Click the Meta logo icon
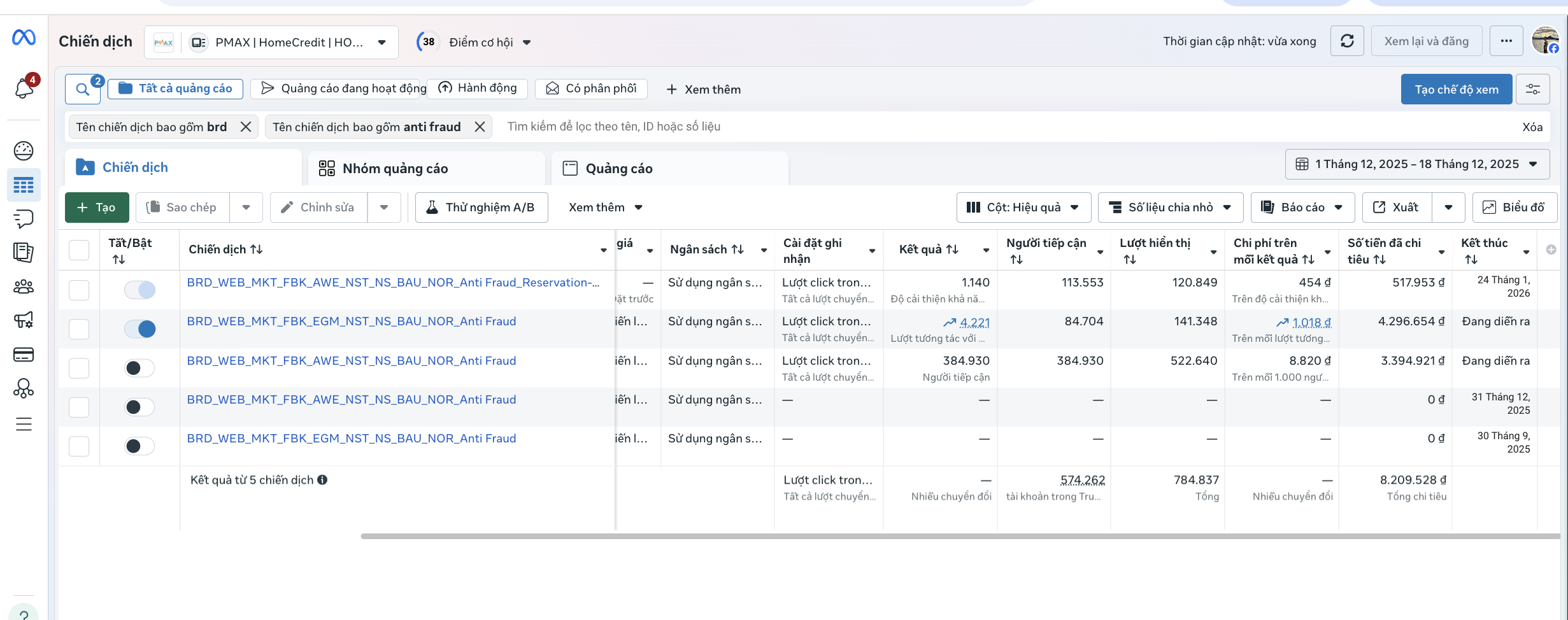The height and width of the screenshot is (620, 1568). pyautogui.click(x=24, y=38)
